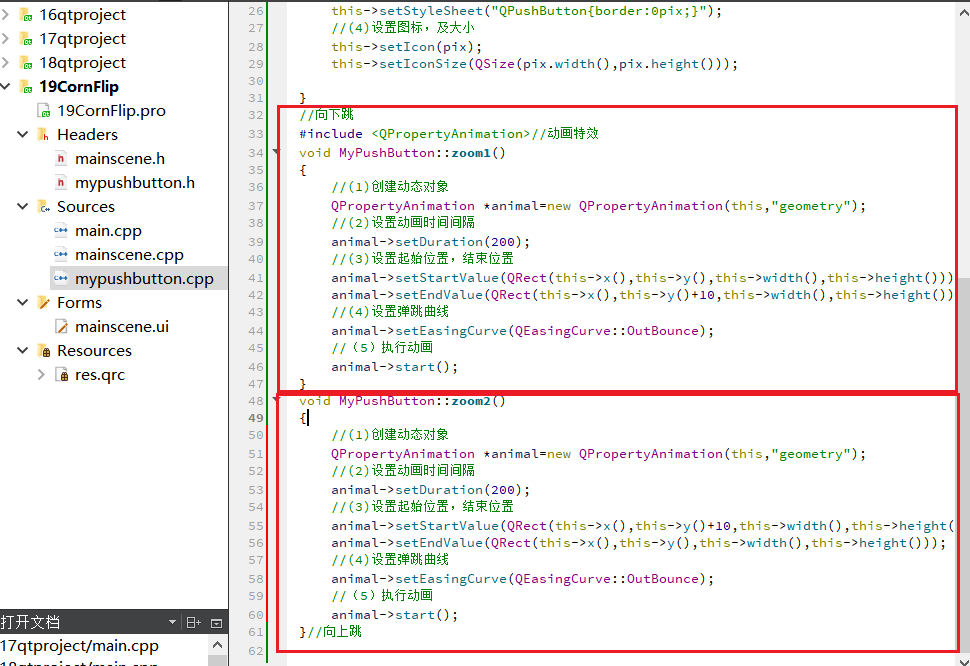Open mainscene.cpp under Sources
Viewport: 970px width, 666px height.
pos(129,255)
